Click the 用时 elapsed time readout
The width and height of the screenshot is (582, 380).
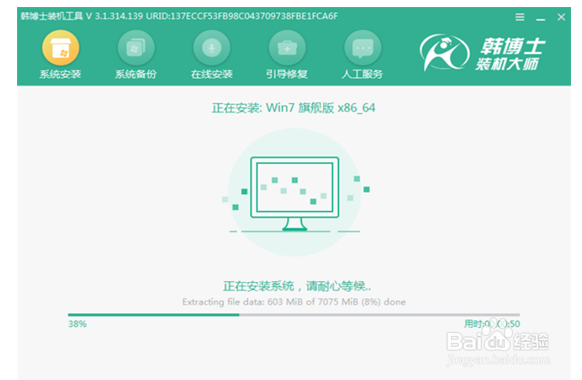pos(492,324)
